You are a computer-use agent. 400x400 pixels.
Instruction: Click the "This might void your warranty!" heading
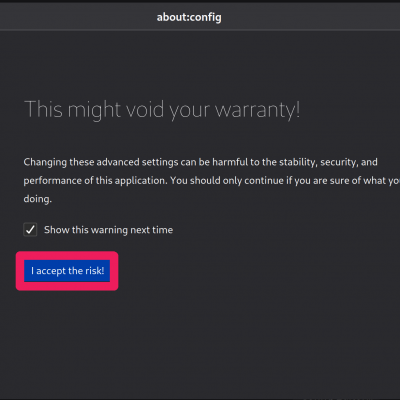(162, 110)
